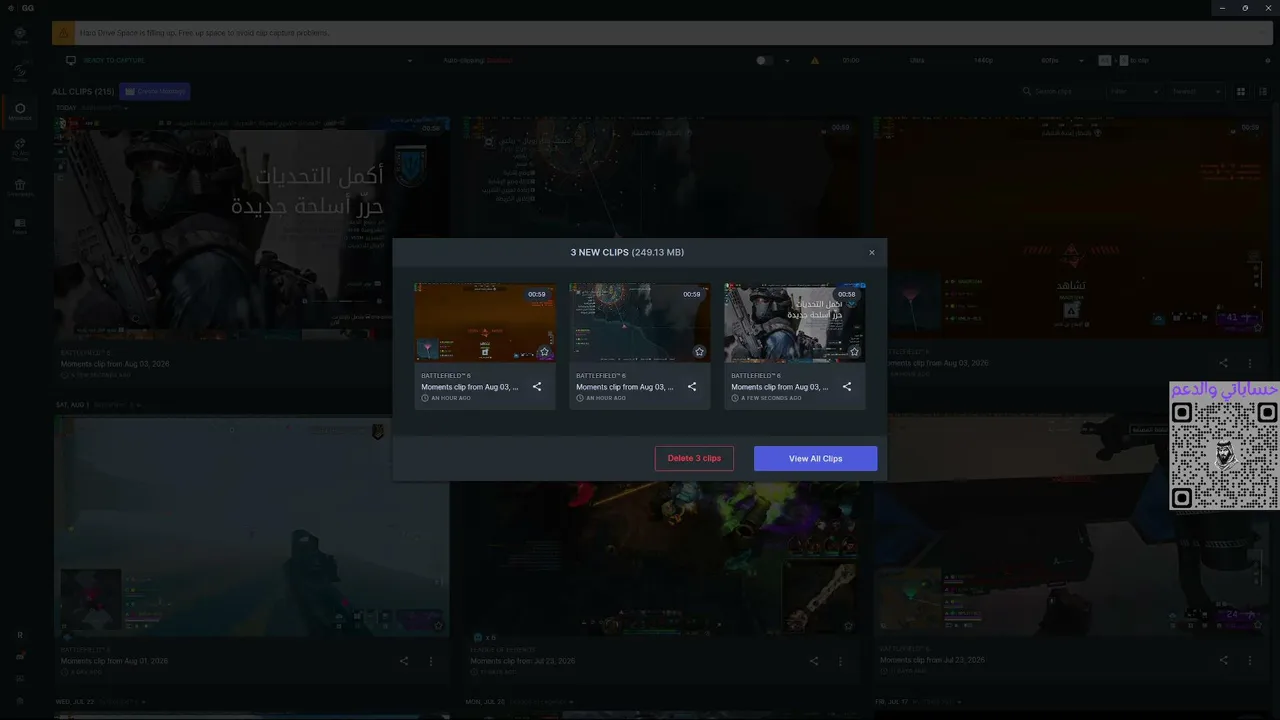
Task: Click the Create Montage button
Action: click(x=155, y=92)
